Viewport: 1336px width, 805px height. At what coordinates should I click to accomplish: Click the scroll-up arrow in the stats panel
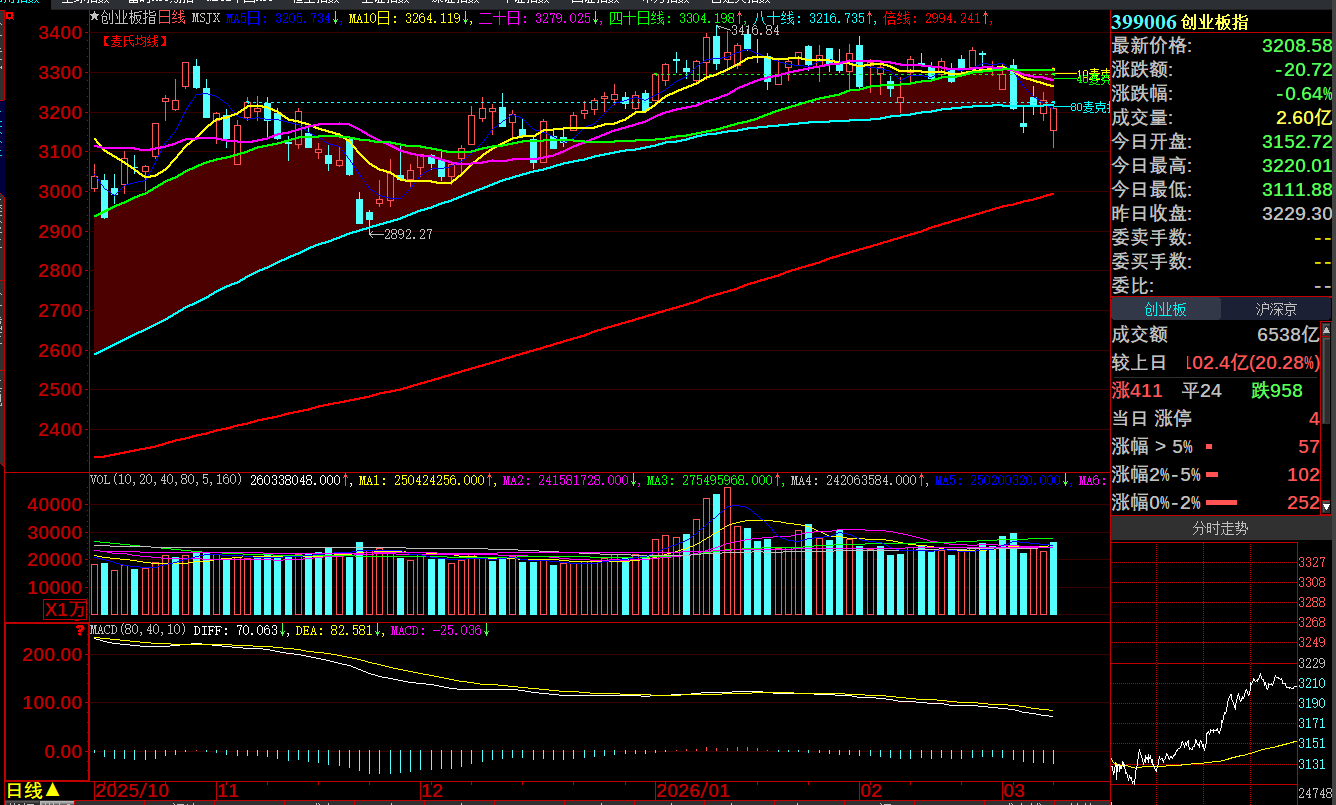1326,329
